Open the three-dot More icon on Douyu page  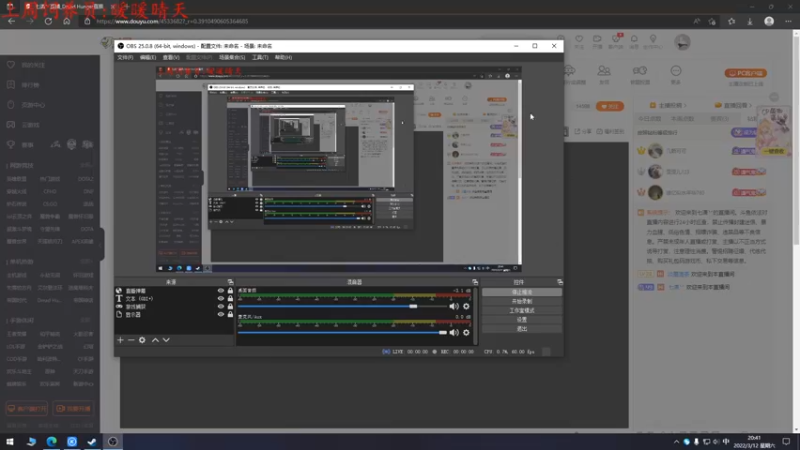[676, 71]
